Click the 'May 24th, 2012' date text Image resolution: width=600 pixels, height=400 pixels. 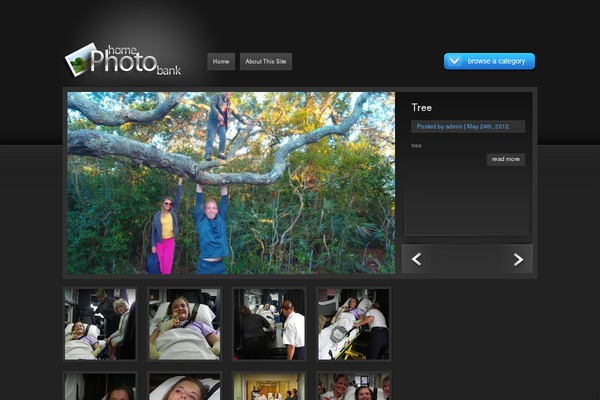coord(488,126)
